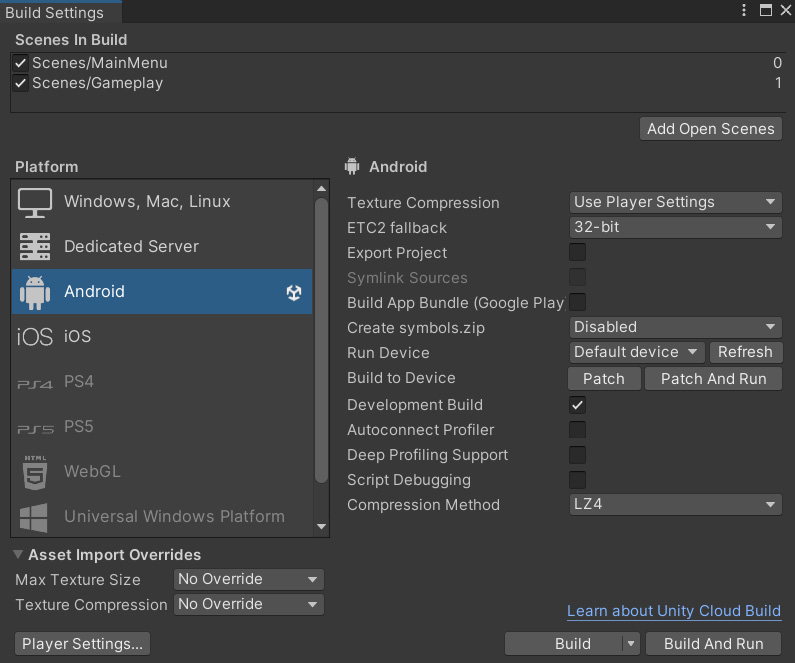Click the Patch button
This screenshot has width=795, height=663.
pyautogui.click(x=604, y=379)
